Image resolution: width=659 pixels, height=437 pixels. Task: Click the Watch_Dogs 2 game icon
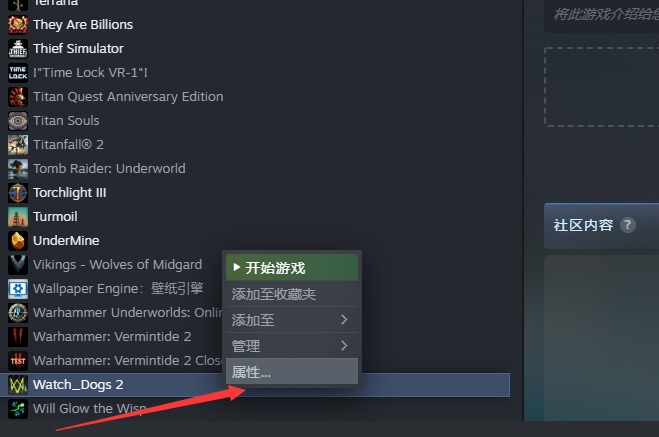18,384
